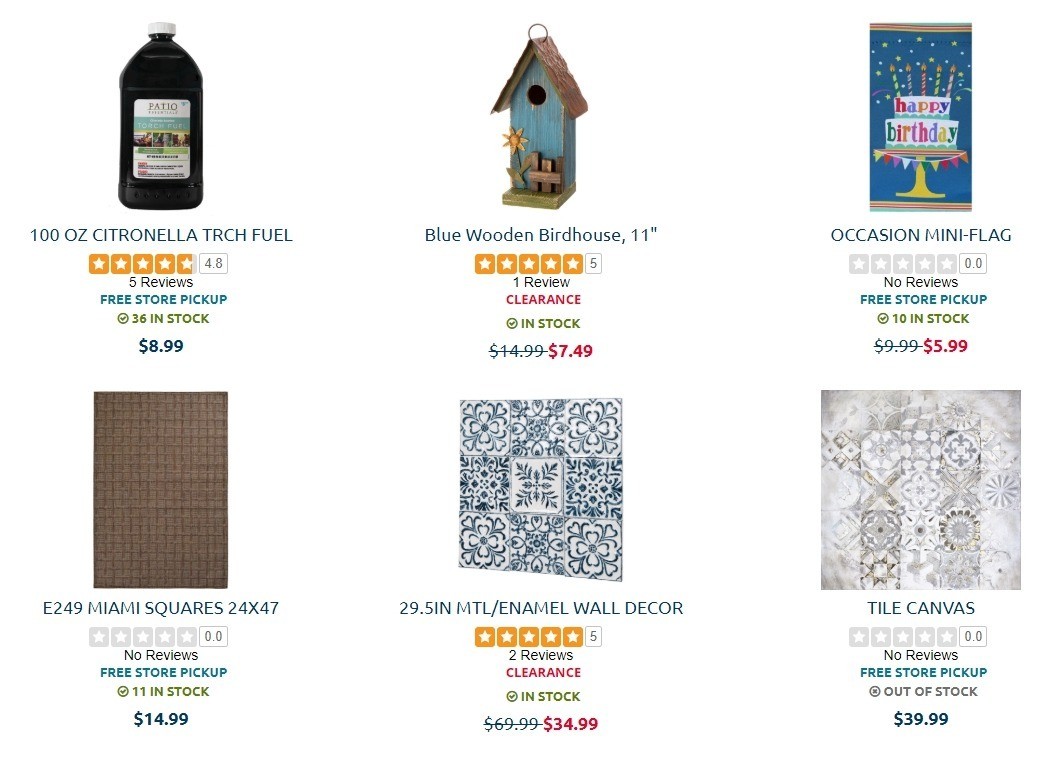Viewport: 1059px width, 779px height.
Task: Open the happy birthday mini-flag image
Action: 920,116
